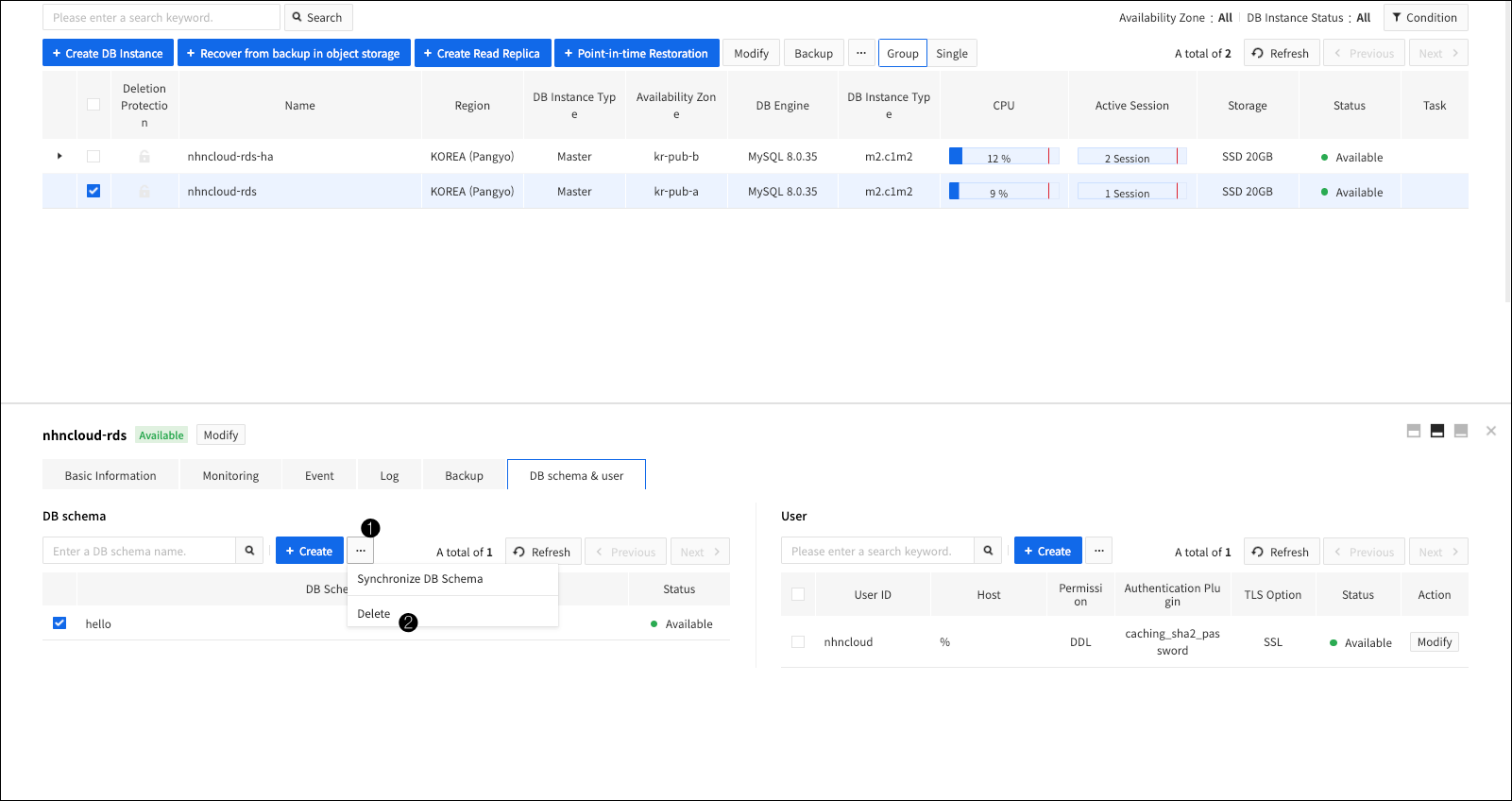Viewport: 1512px width, 801px height.
Task: Open the Backup tab in detail panel
Action: point(464,475)
